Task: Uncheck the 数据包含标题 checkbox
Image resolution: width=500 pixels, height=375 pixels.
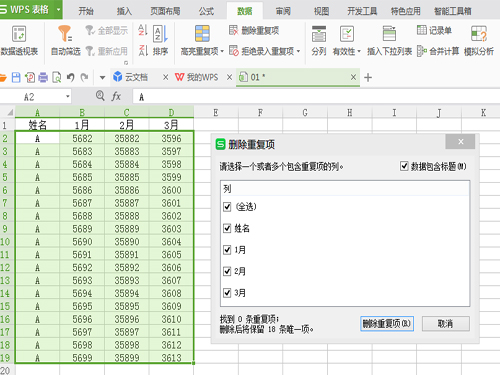Action: tap(404, 166)
